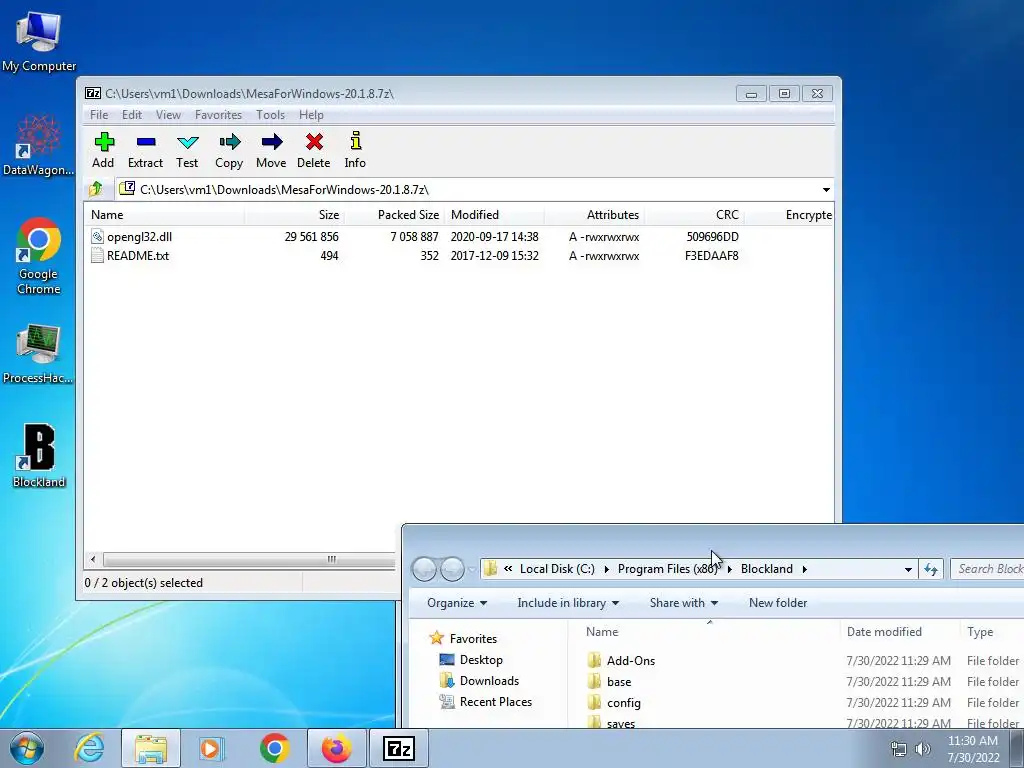Sort 7-Zip list by Name column

point(164,215)
